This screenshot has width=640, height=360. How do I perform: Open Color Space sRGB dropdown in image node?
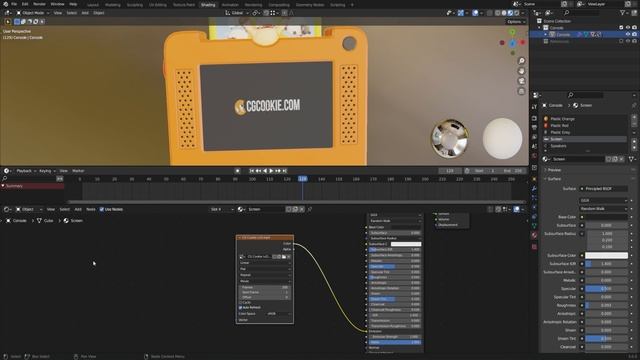(279, 314)
